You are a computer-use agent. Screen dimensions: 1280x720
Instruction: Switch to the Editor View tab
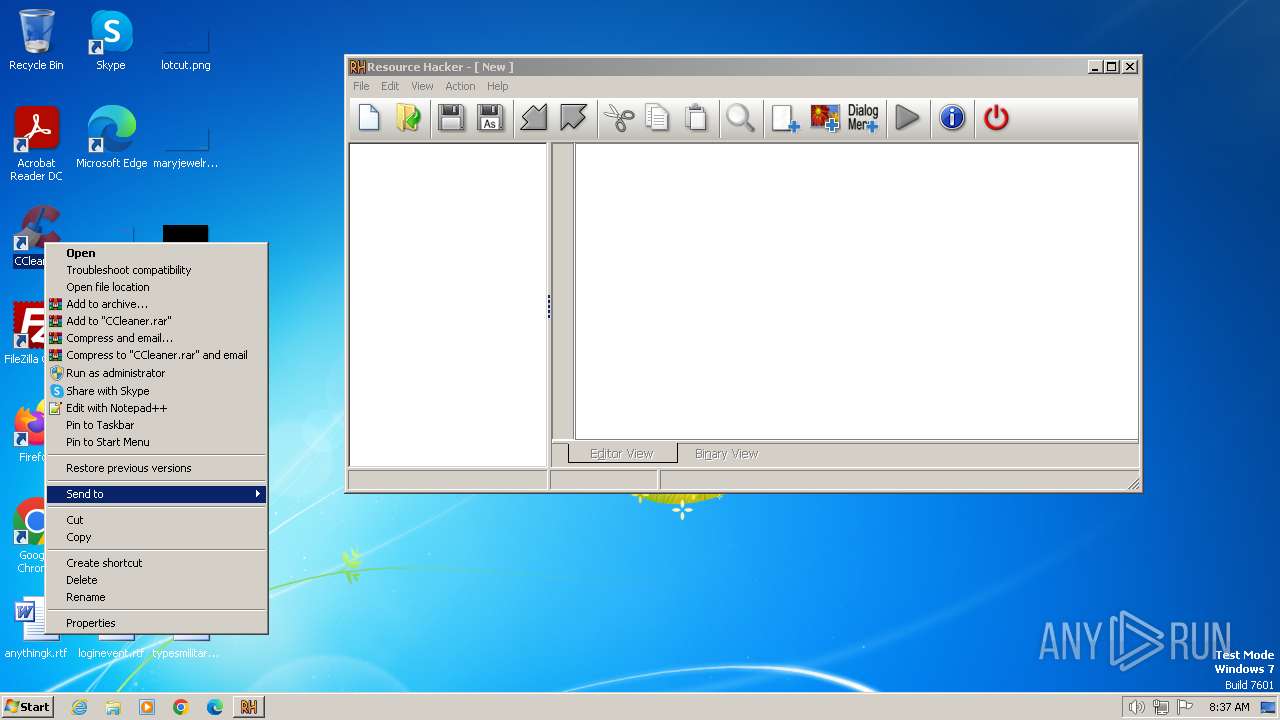622,453
